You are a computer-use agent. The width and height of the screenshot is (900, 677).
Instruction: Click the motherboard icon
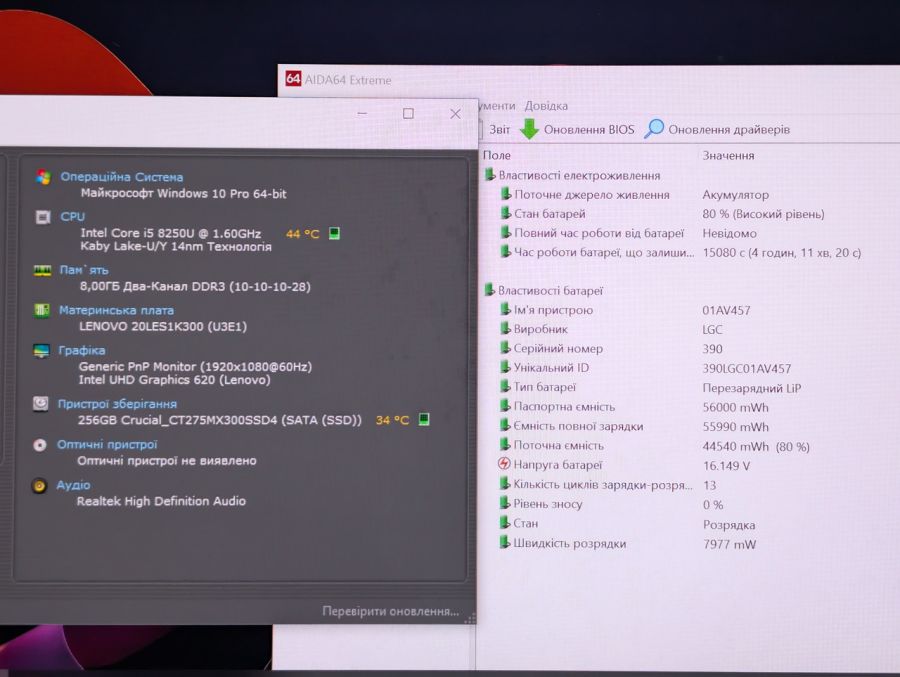[x=42, y=311]
